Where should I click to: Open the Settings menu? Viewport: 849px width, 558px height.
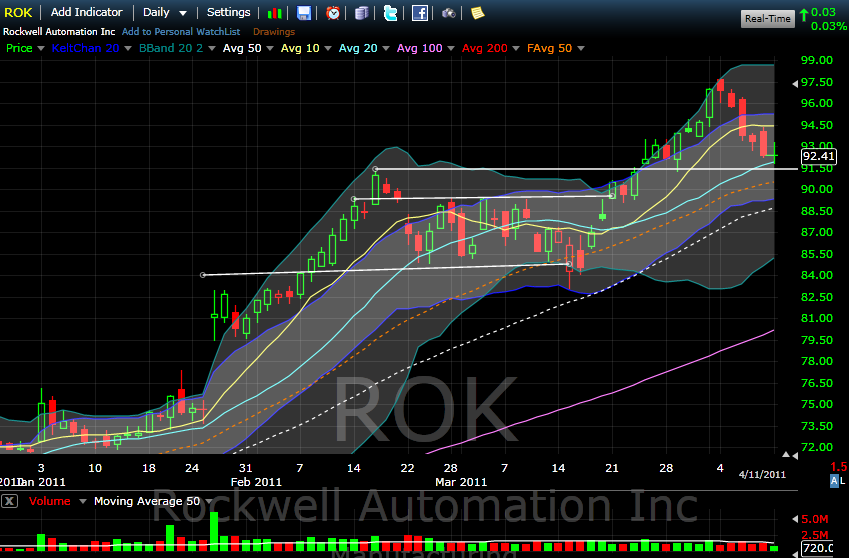[228, 12]
